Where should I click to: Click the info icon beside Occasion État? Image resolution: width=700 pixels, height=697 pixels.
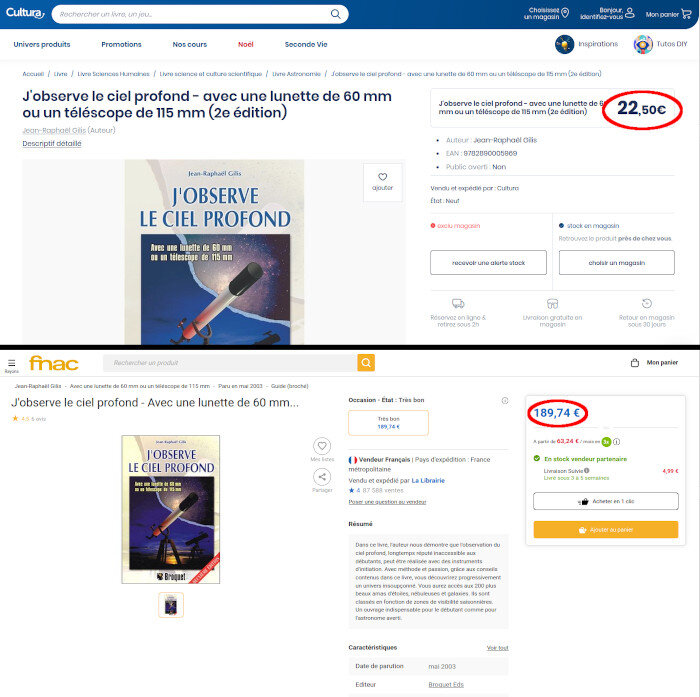tap(505, 401)
